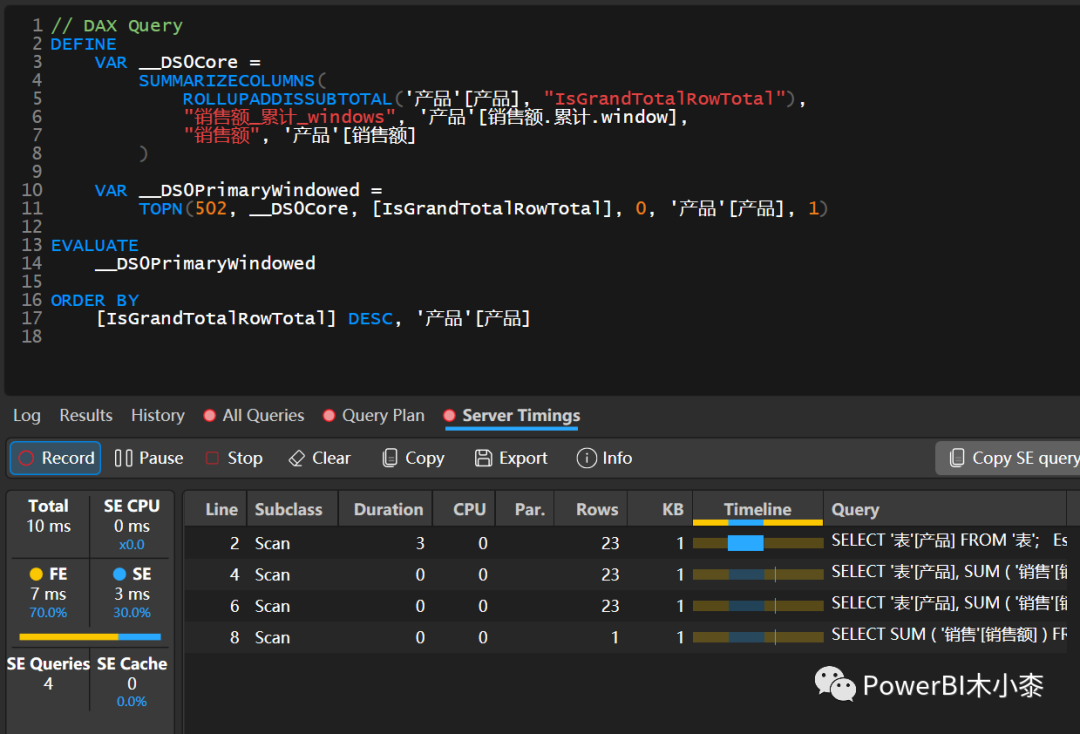Select the line 8 Scan row
The width and height of the screenshot is (1080, 734).
[625, 638]
